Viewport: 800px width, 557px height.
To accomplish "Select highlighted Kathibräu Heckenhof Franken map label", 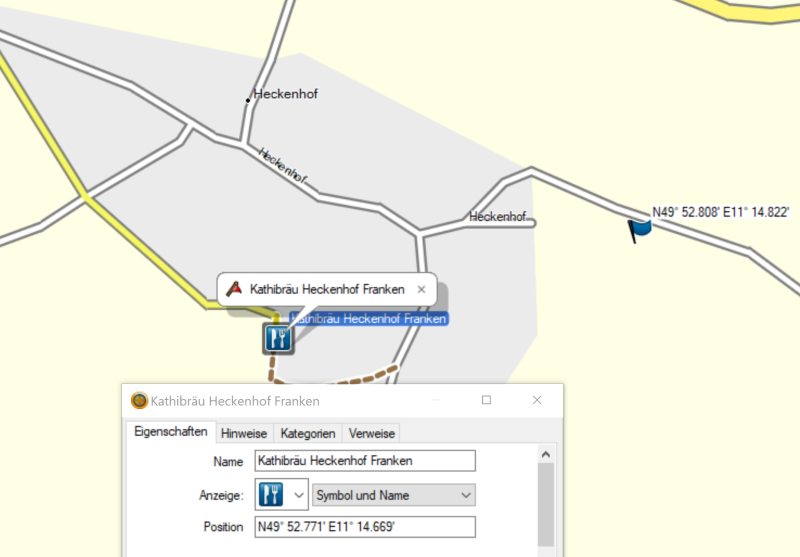I will coord(369,319).
